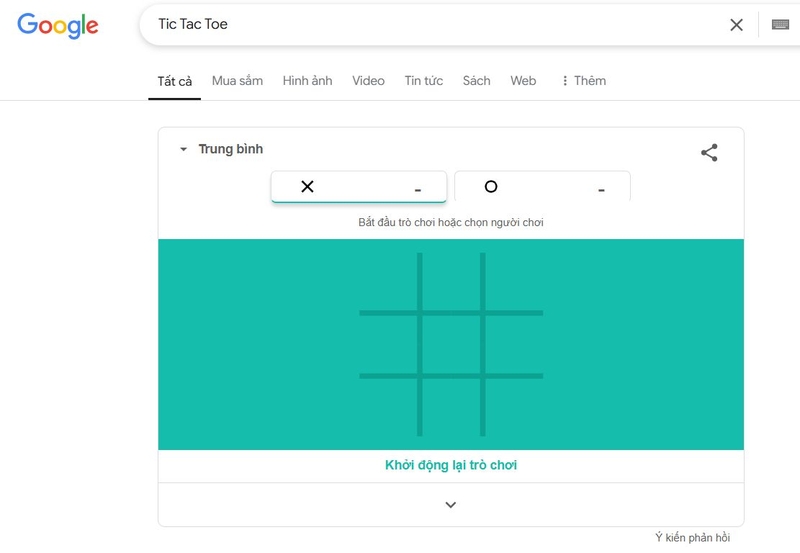Choose to play as X
Image resolution: width=800 pixels, height=553 pixels.
coord(359,187)
